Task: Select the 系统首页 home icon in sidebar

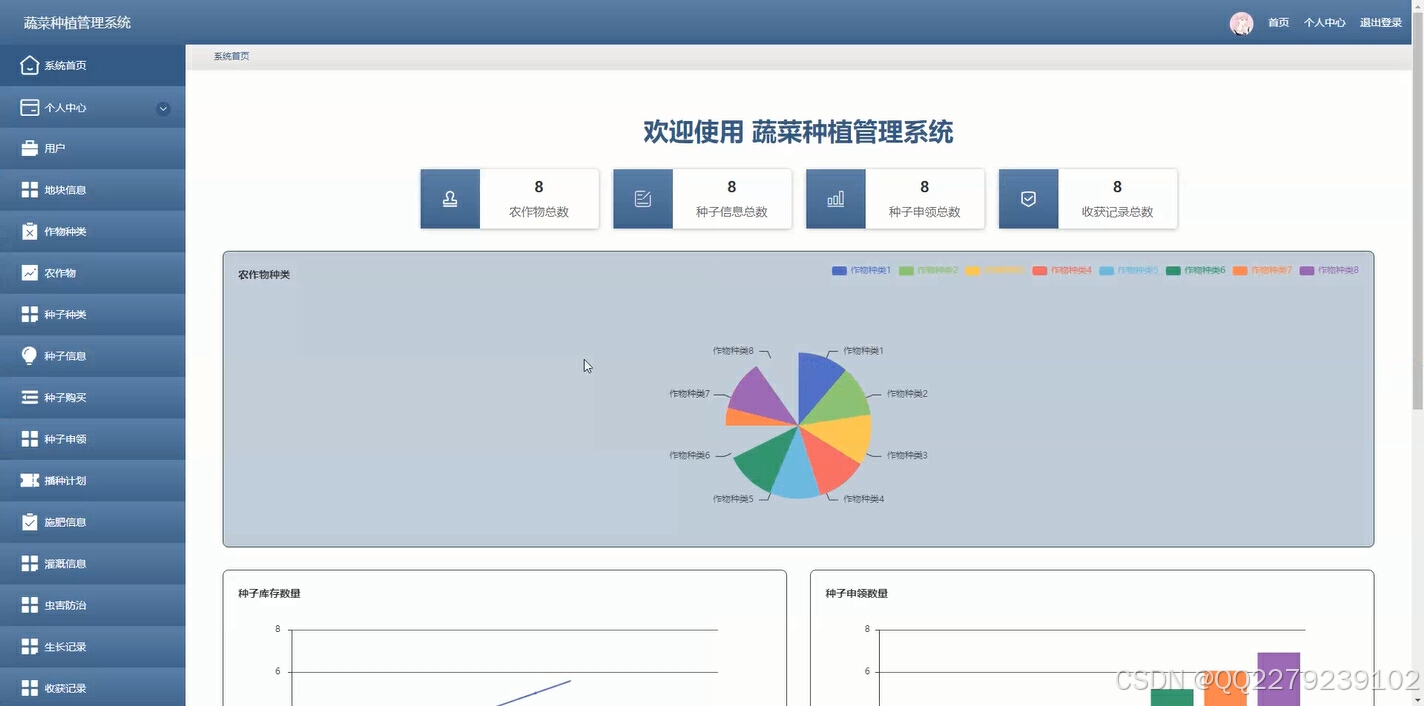Action: tap(29, 64)
